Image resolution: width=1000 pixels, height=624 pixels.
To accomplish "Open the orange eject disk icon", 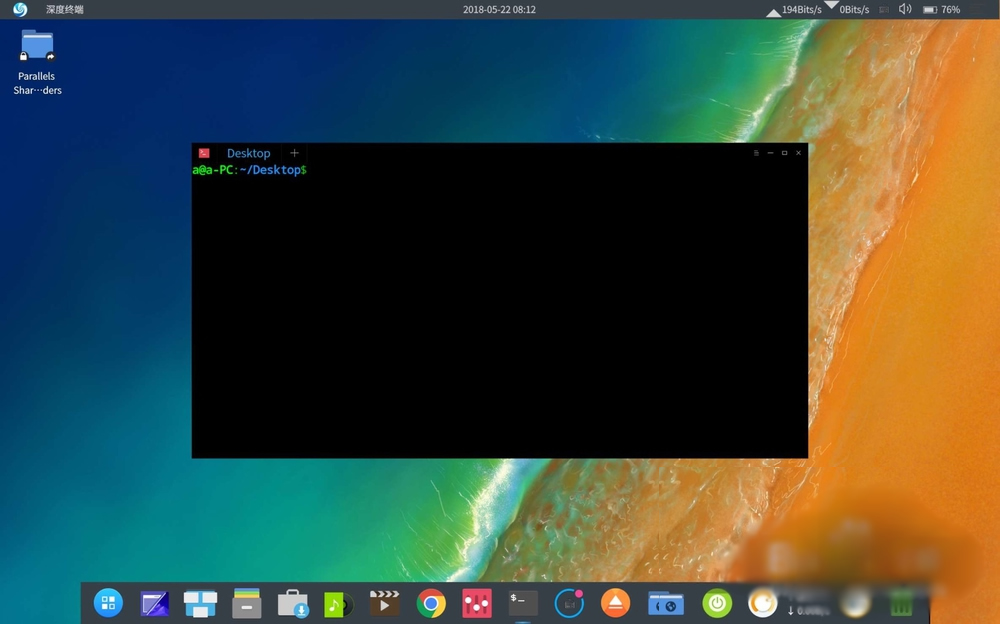I will click(x=615, y=603).
